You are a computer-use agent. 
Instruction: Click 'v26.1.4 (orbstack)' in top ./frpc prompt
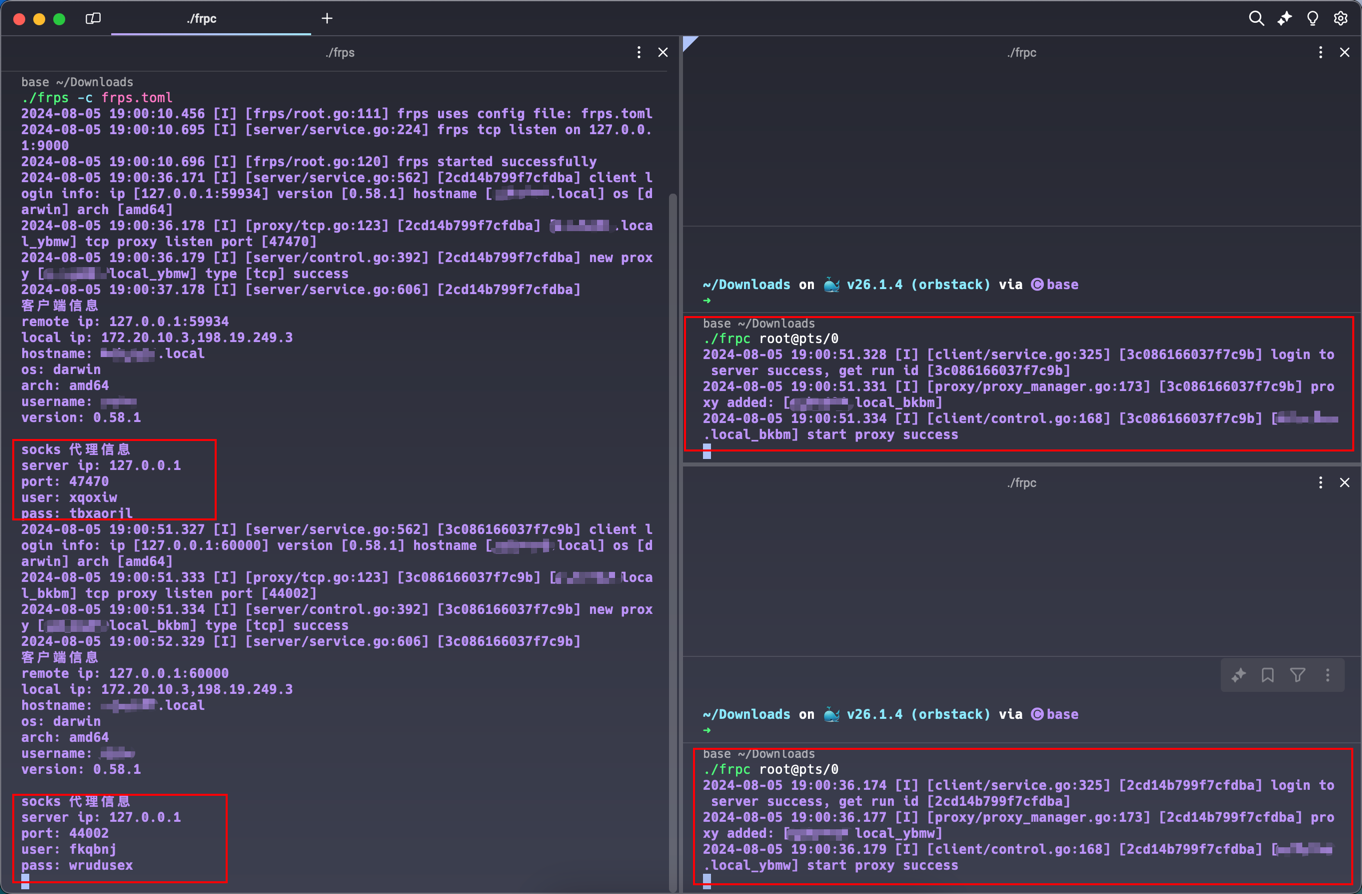pos(920,285)
